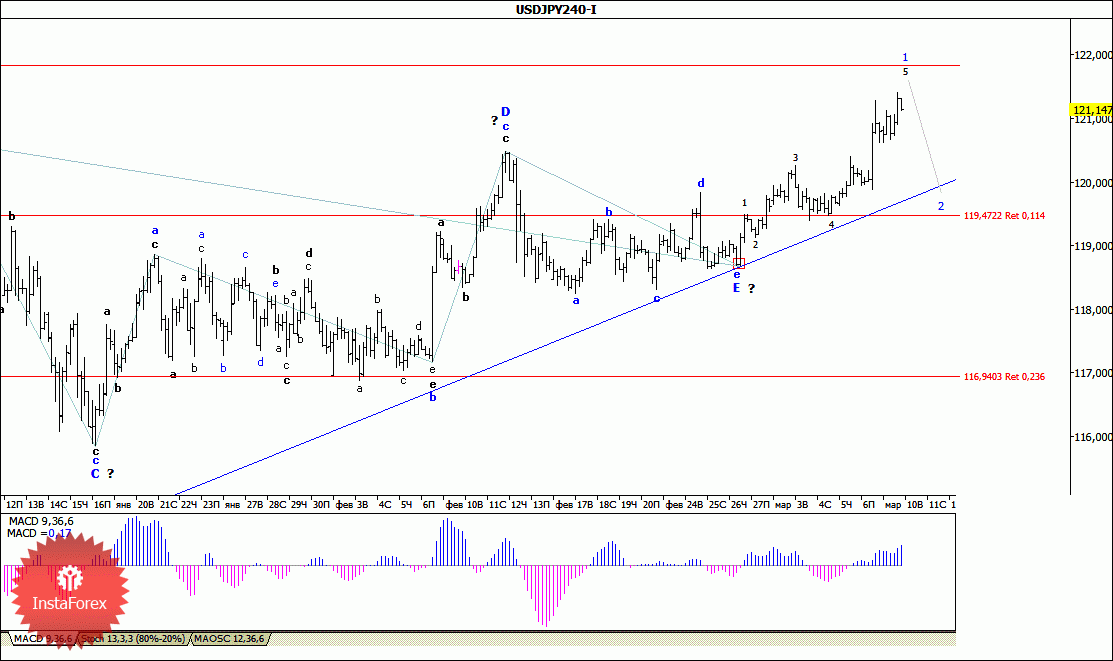
Task: Select the blue wave label 1 above the top red line
Action: pyautogui.click(x=905, y=57)
